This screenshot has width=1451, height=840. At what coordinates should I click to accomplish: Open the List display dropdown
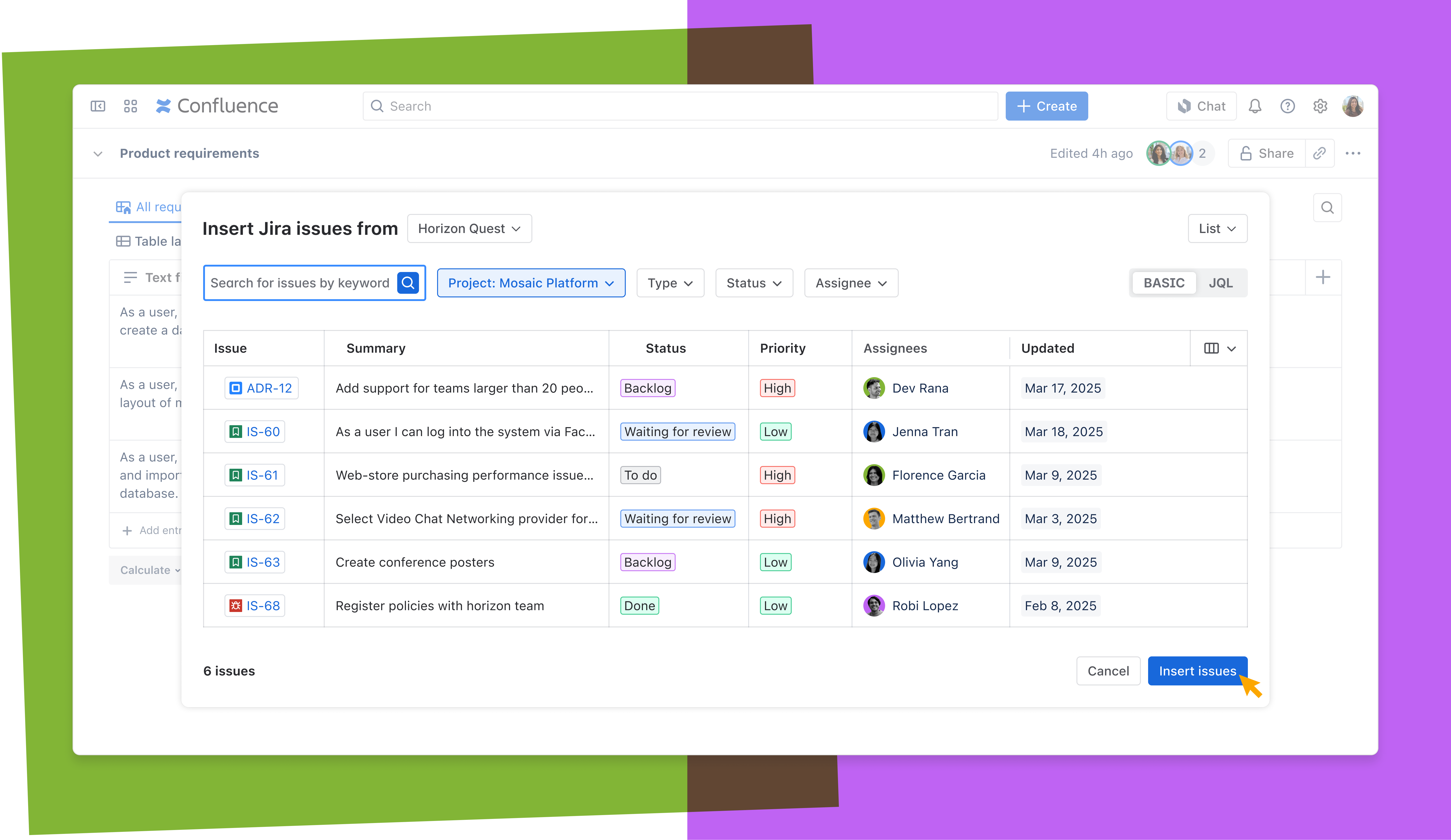point(1217,228)
